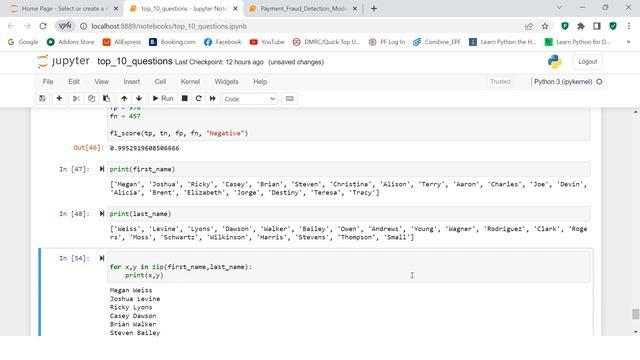
Task: Toggle the browser side panel icon
Action: (597, 26)
